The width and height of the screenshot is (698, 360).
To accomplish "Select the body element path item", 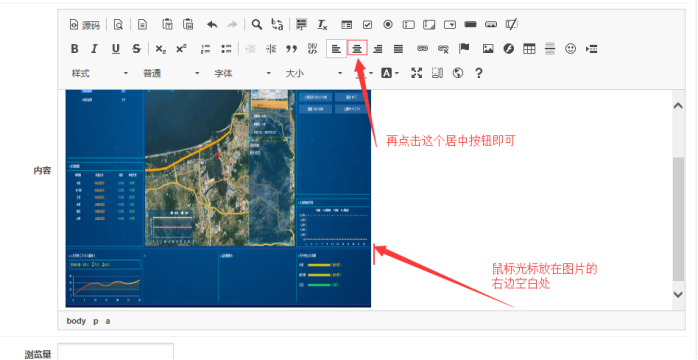I will (76, 321).
